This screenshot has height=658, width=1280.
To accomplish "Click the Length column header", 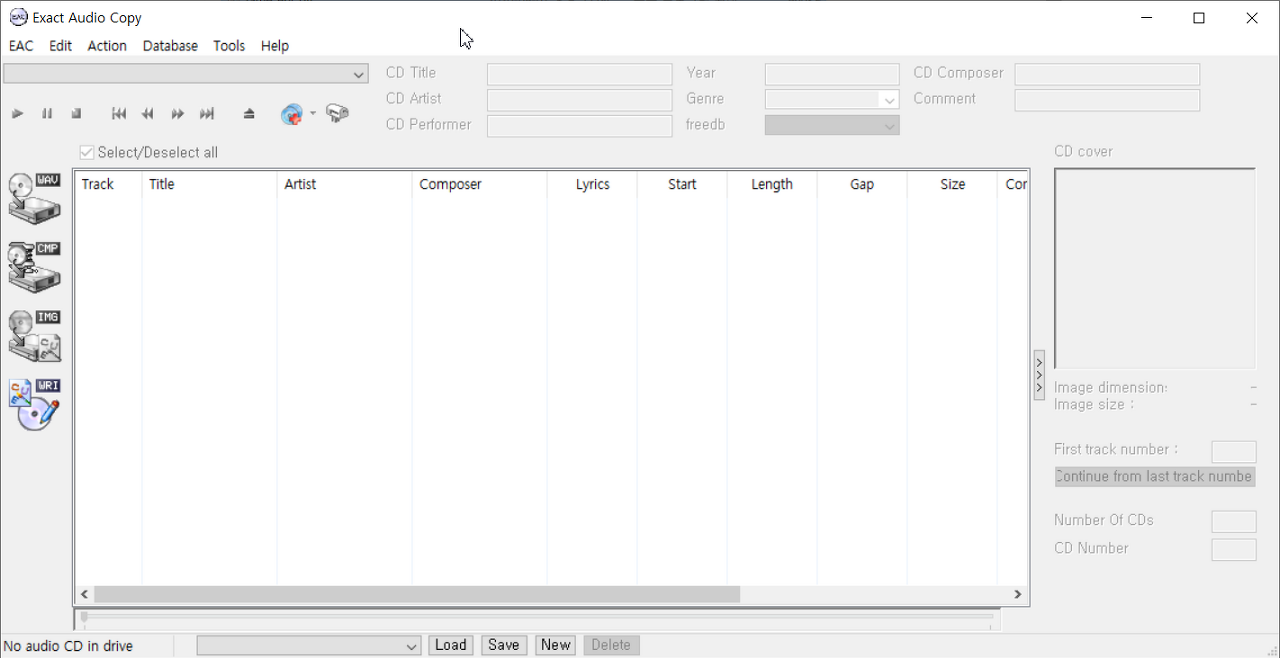I will [x=772, y=184].
